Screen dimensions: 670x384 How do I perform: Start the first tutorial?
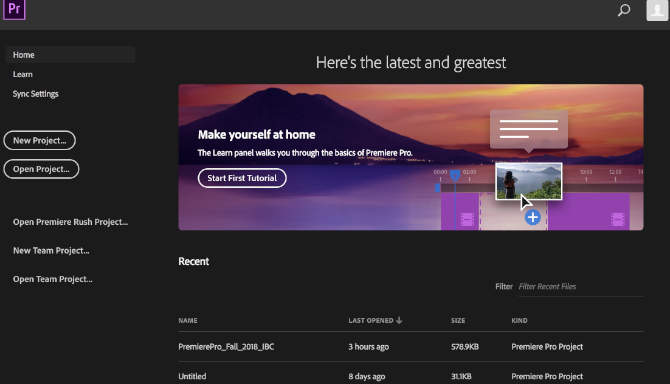[242, 178]
